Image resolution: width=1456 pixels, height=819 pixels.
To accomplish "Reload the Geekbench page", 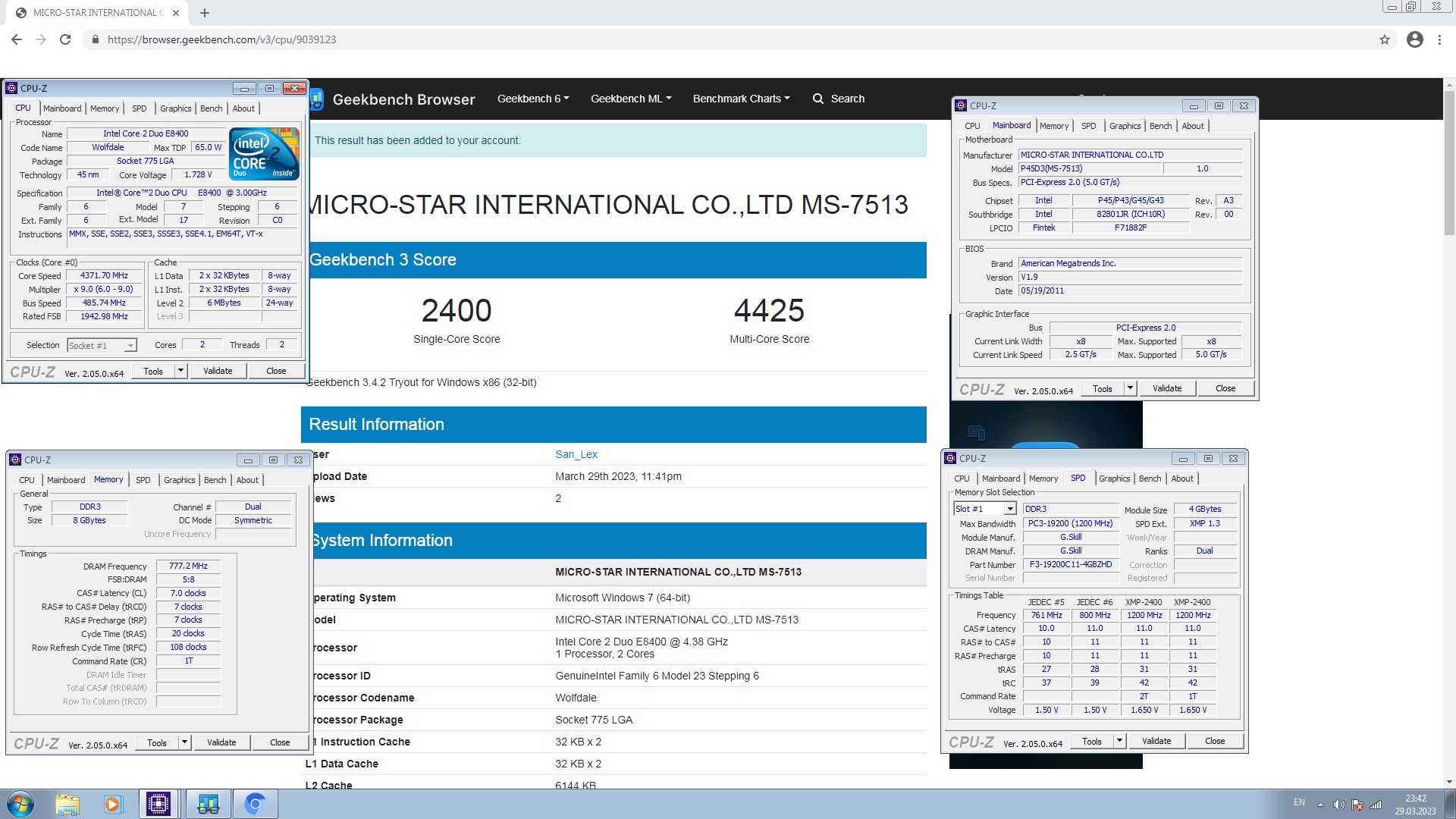I will (x=65, y=39).
